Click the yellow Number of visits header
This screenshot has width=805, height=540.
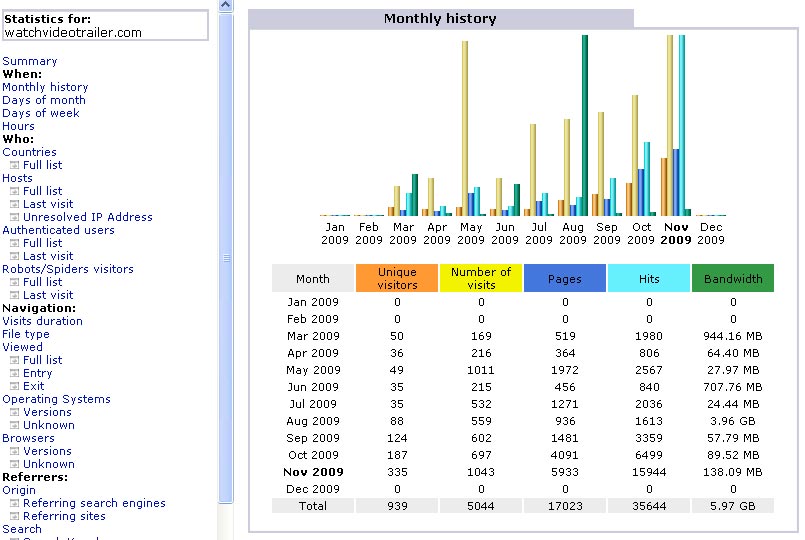coord(481,278)
